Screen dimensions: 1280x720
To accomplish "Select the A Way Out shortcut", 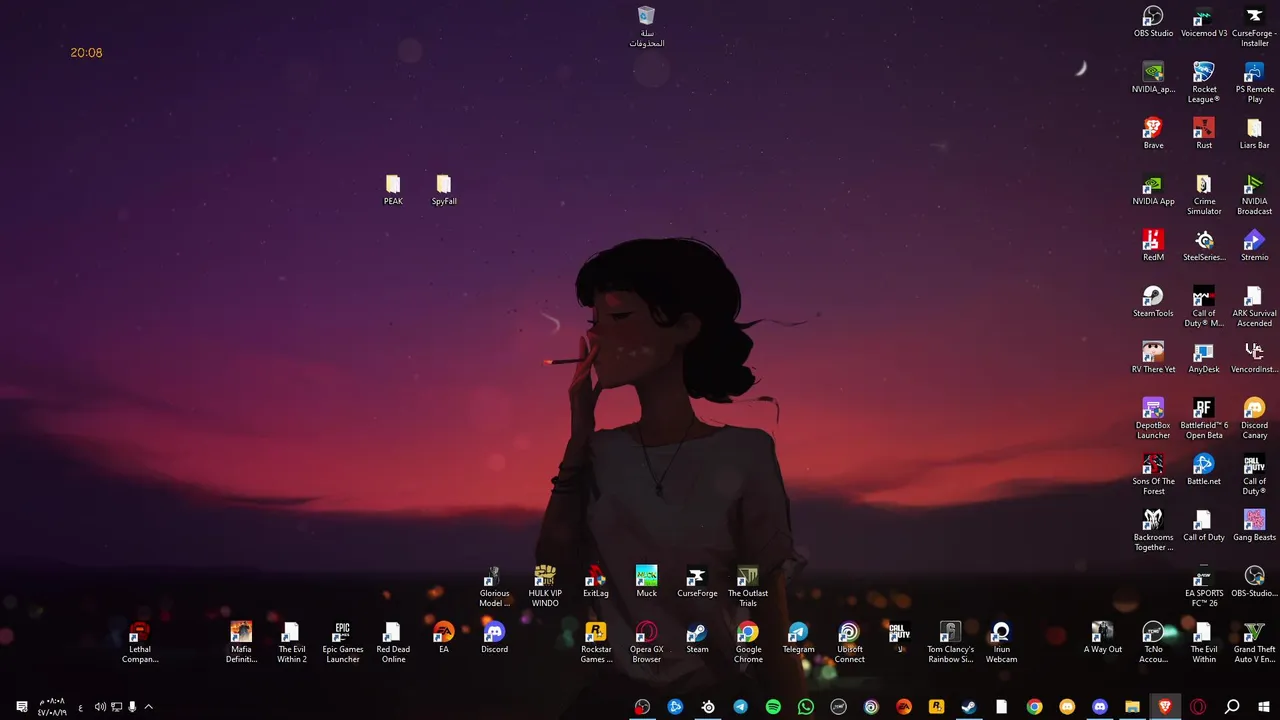I will [x=1102, y=638].
